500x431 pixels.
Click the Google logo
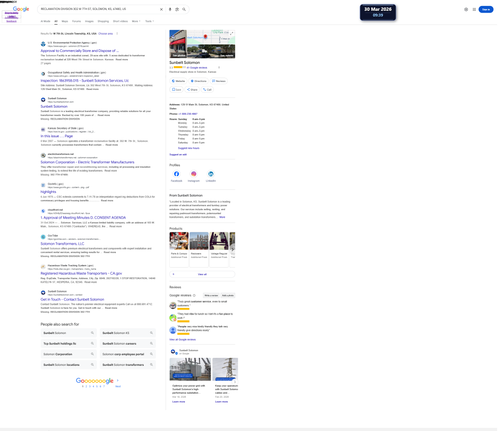click(x=21, y=9)
